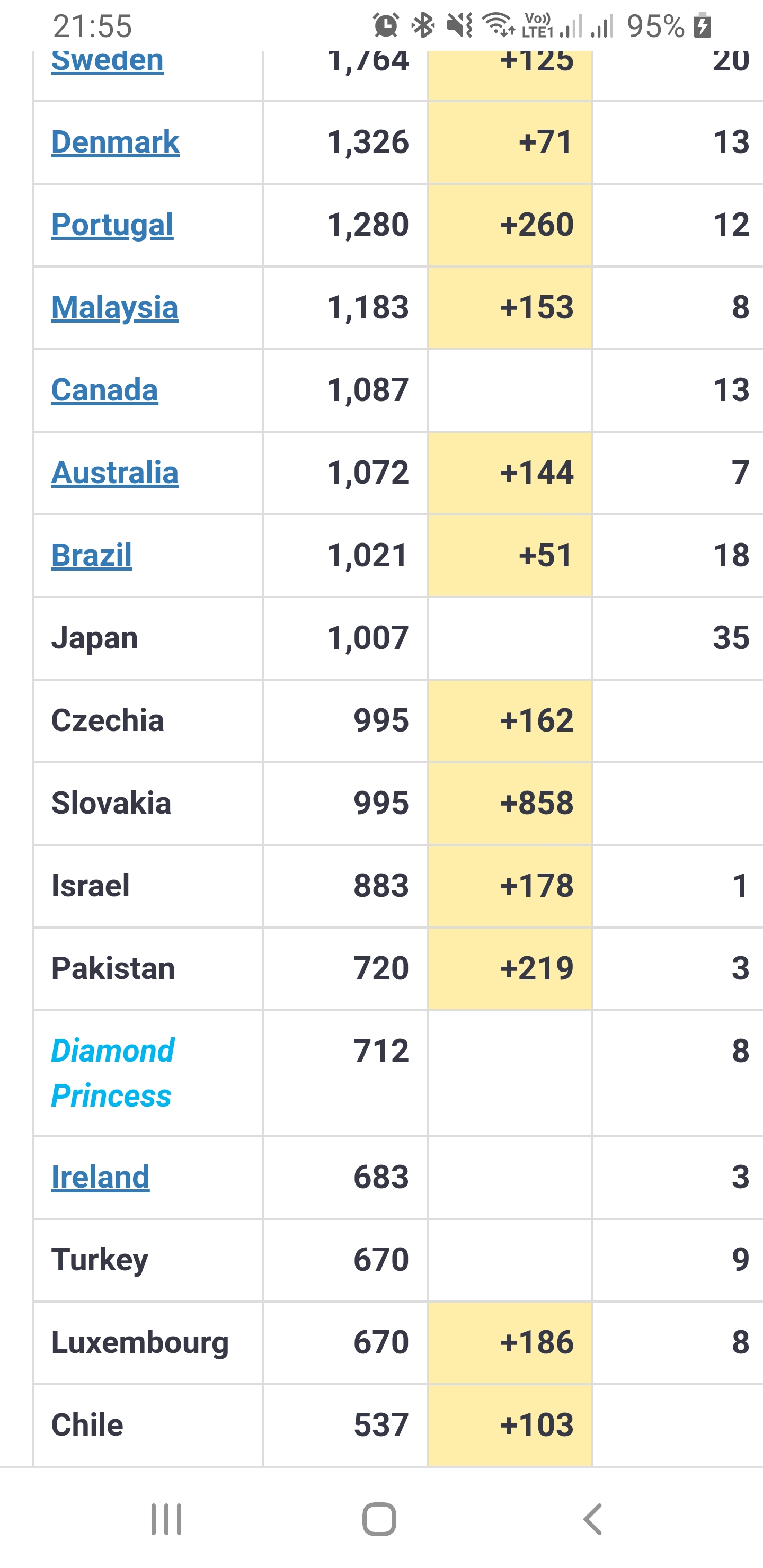763x1568 pixels.
Task: Follow the Malaysia link
Action: pyautogui.click(x=114, y=307)
